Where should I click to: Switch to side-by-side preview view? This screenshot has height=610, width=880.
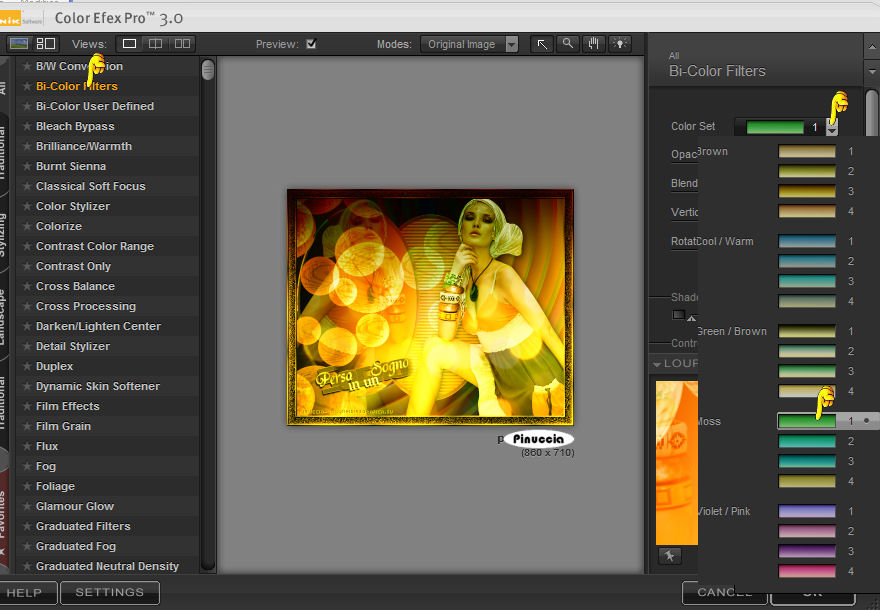pyautogui.click(x=182, y=44)
